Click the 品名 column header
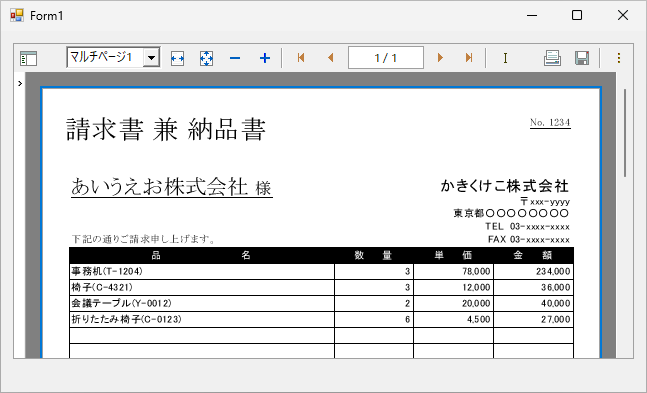 click(201, 256)
